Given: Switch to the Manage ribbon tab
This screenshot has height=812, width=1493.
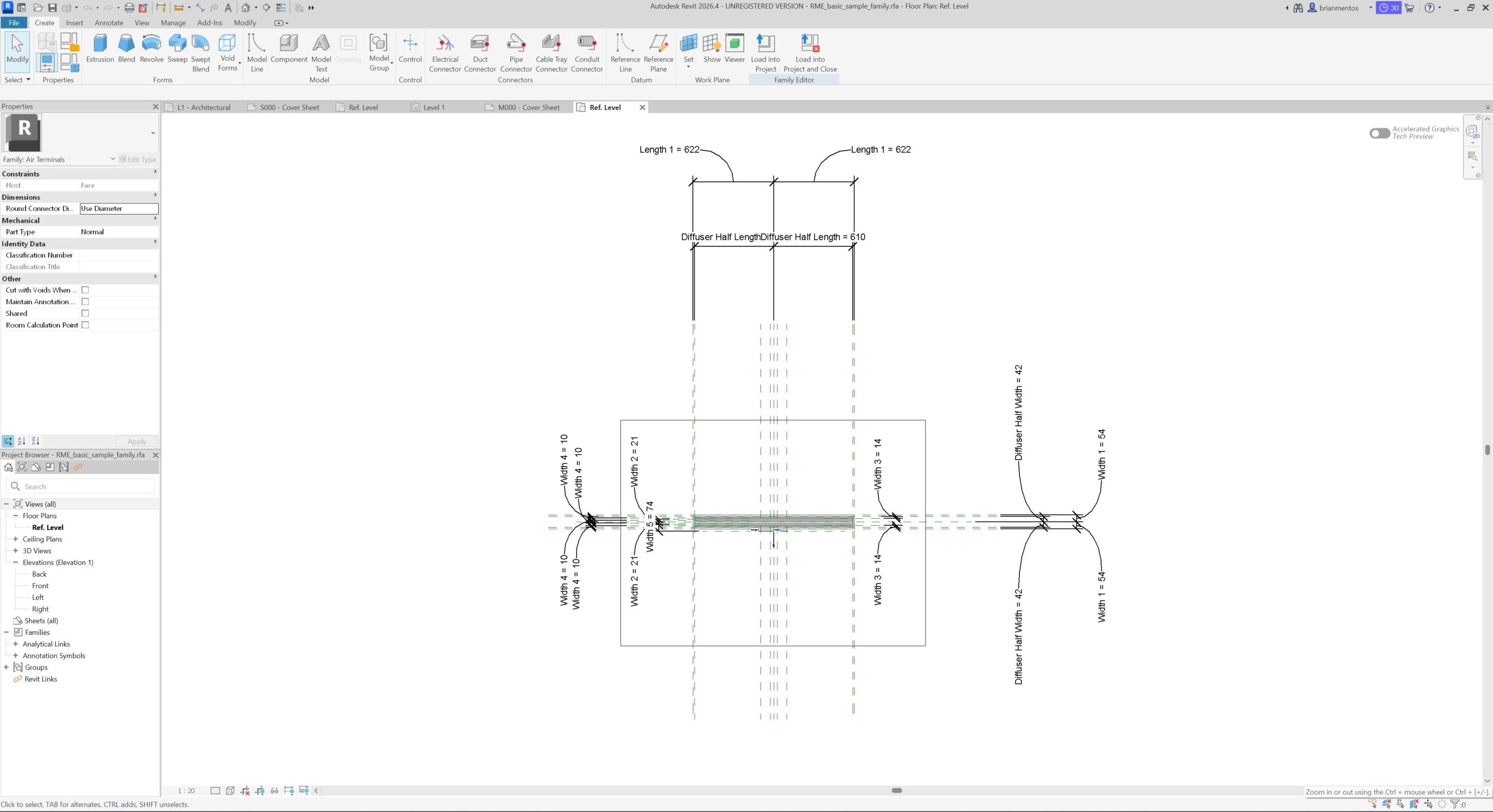Looking at the screenshot, I should (173, 23).
